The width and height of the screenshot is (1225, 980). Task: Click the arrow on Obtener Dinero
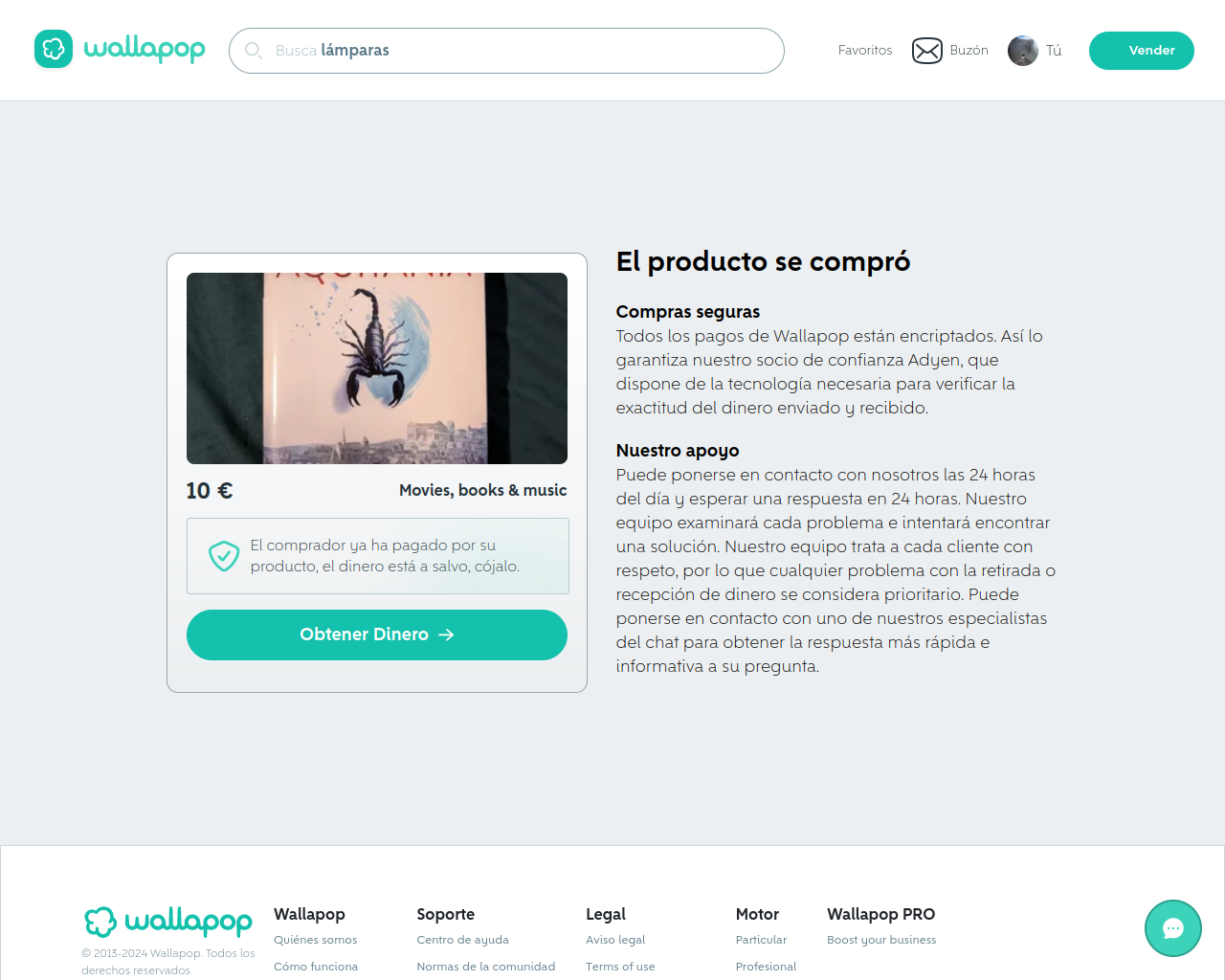click(x=446, y=635)
